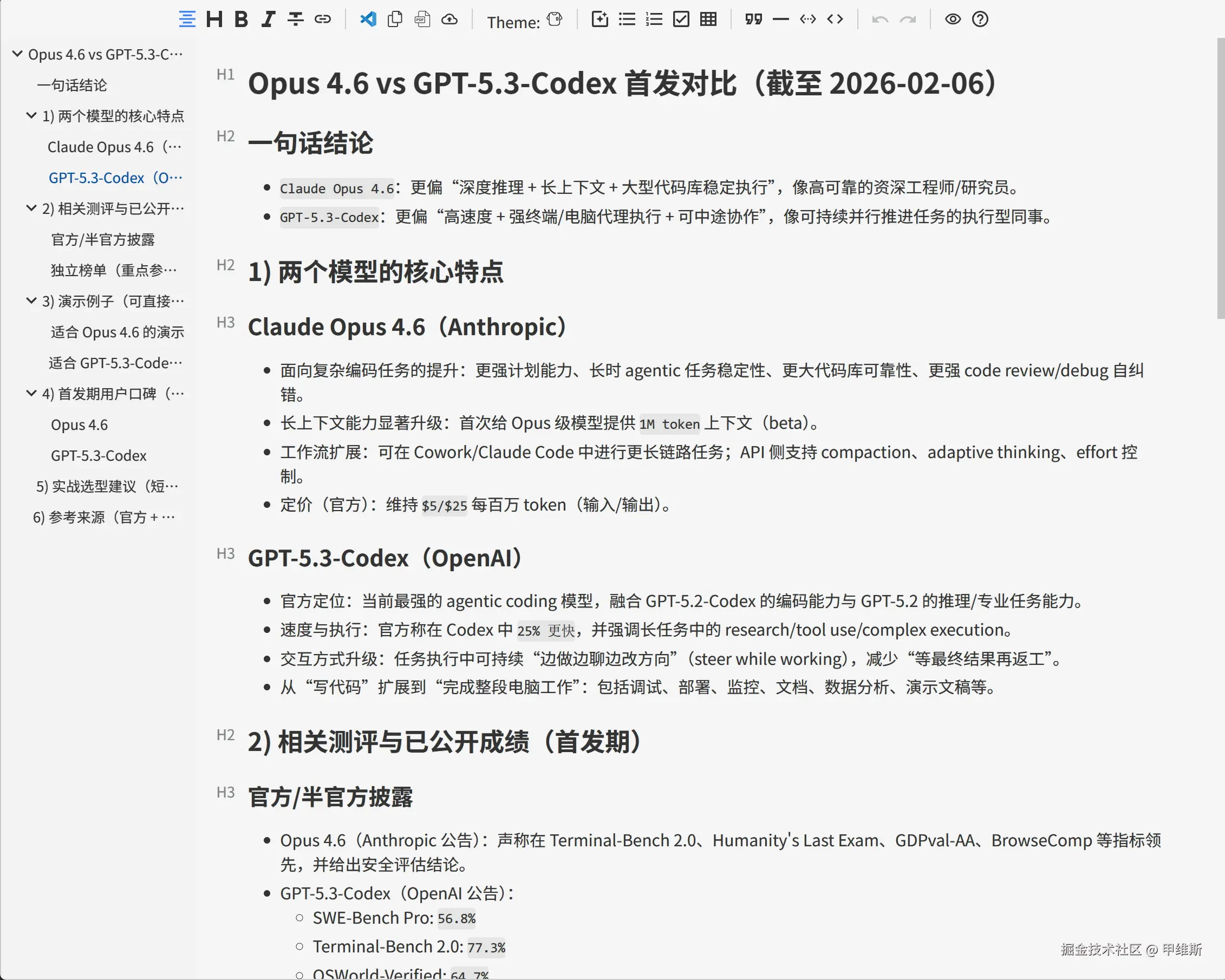The width and height of the screenshot is (1225, 980).
Task: Toggle the outline sidebar icon
Action: click(187, 19)
